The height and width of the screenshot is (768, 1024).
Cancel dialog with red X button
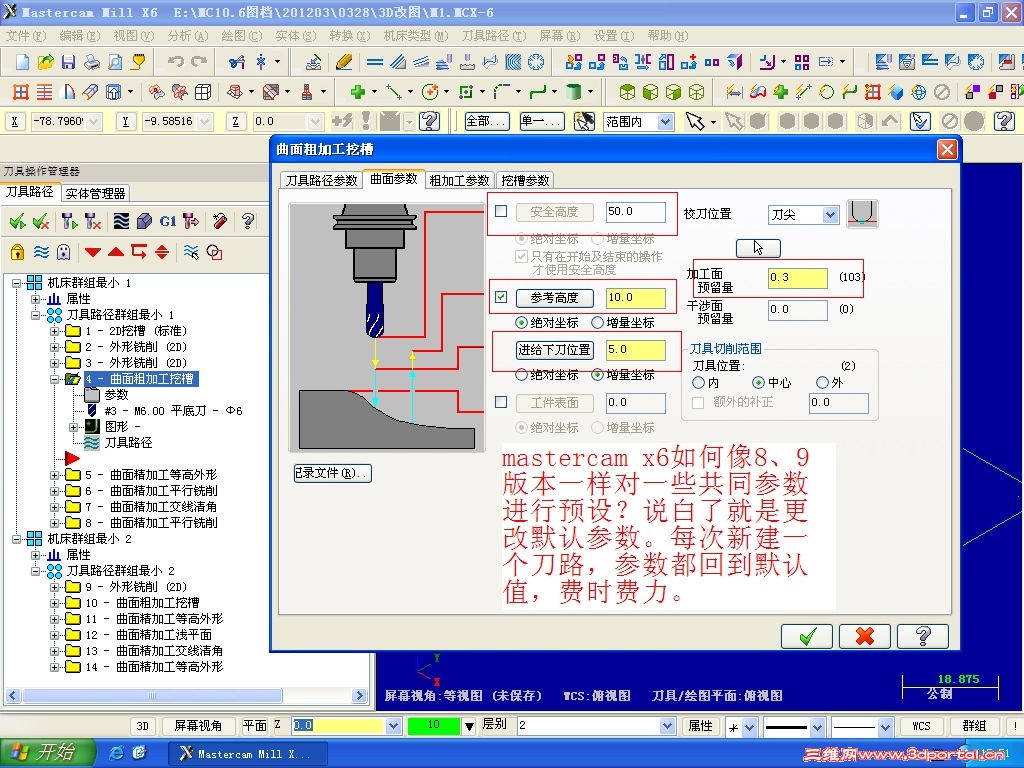pos(865,636)
